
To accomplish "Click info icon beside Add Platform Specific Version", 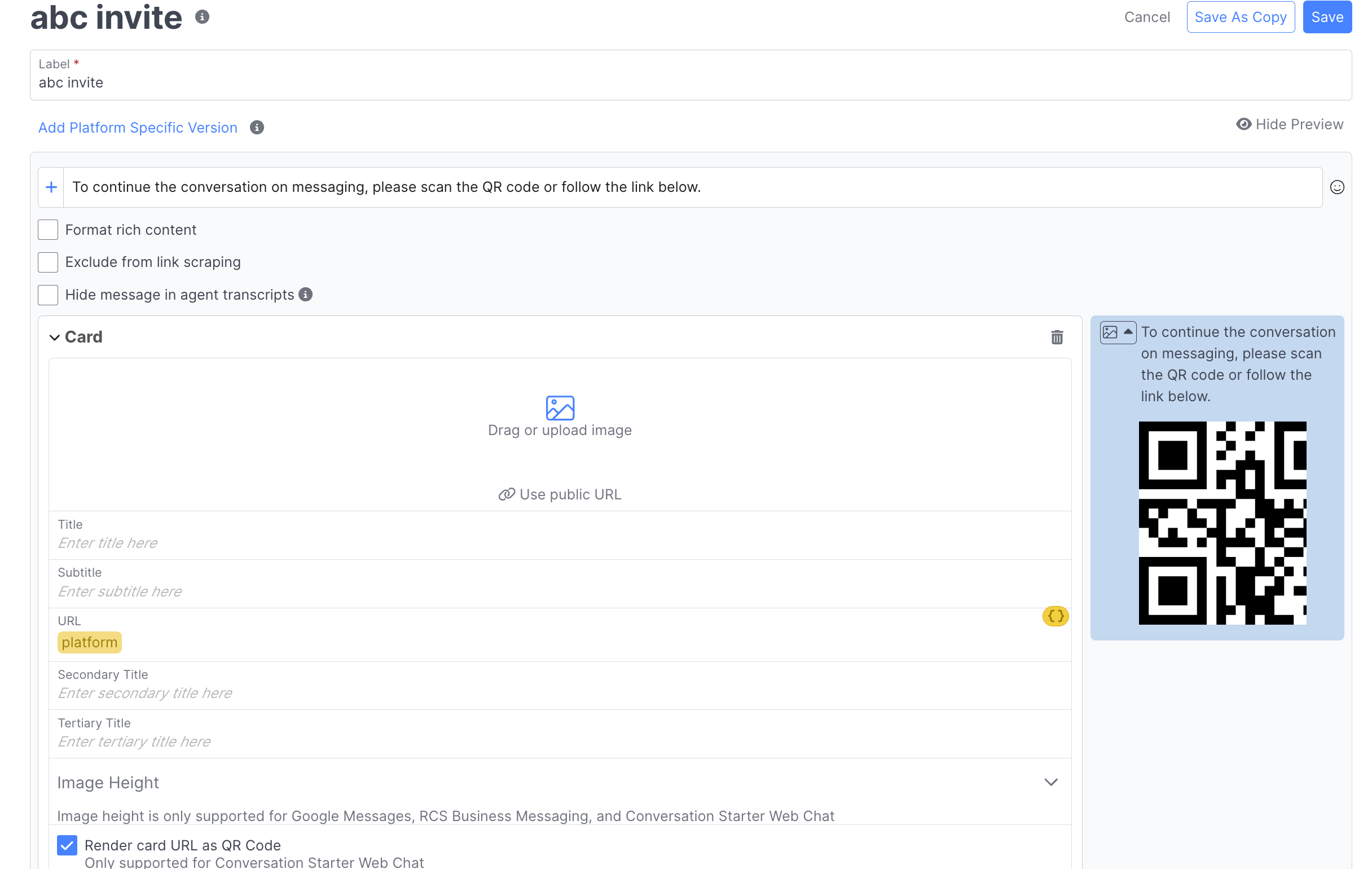I will pos(257,128).
